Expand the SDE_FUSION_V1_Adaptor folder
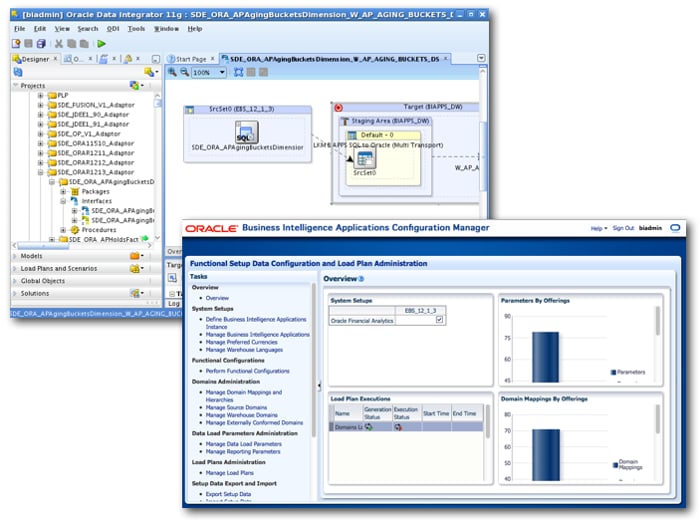Screen dimensions: 700x522 click(41, 105)
